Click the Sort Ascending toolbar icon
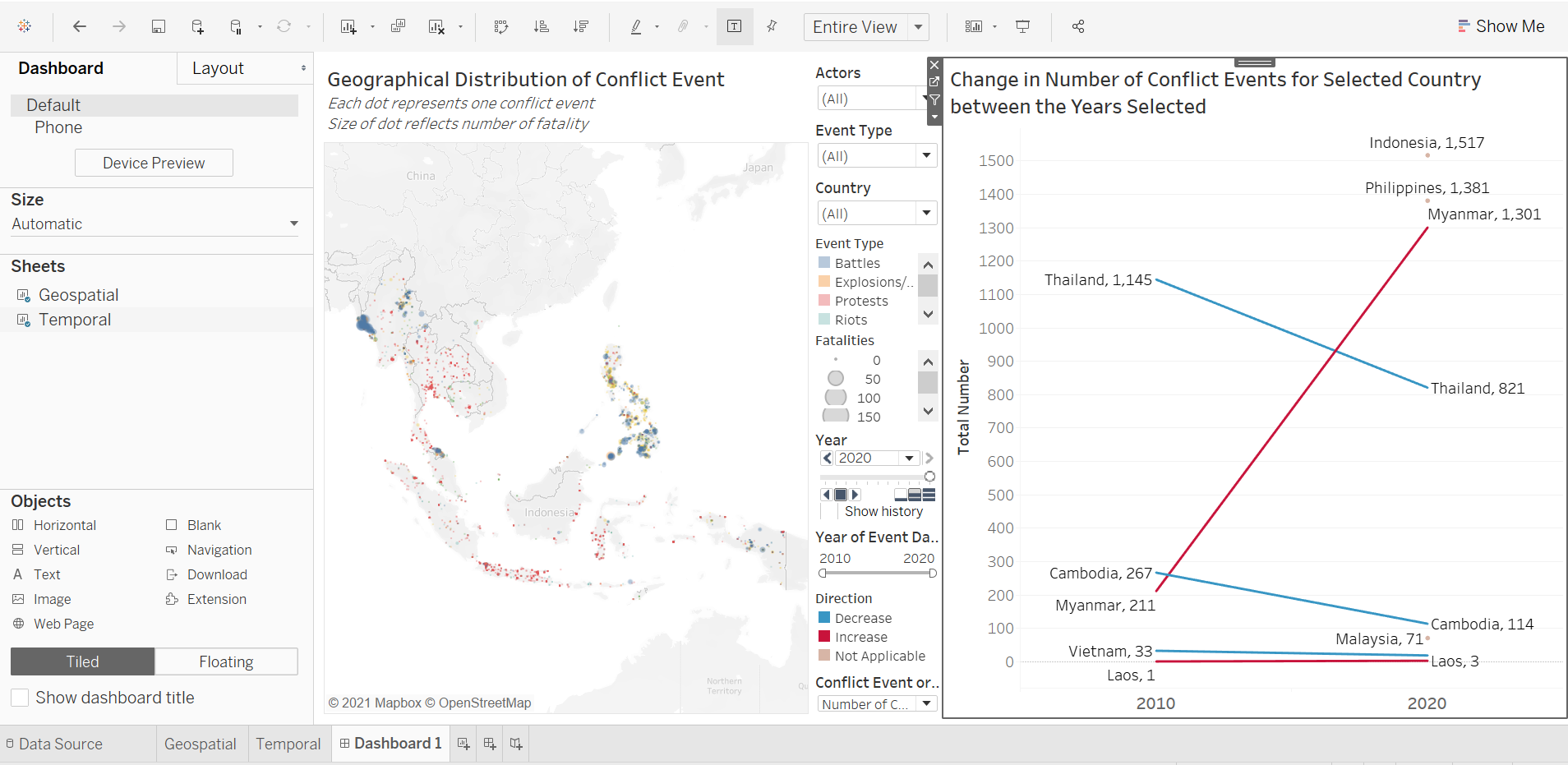Screen dimensions: 1568x765 pyautogui.click(x=541, y=26)
